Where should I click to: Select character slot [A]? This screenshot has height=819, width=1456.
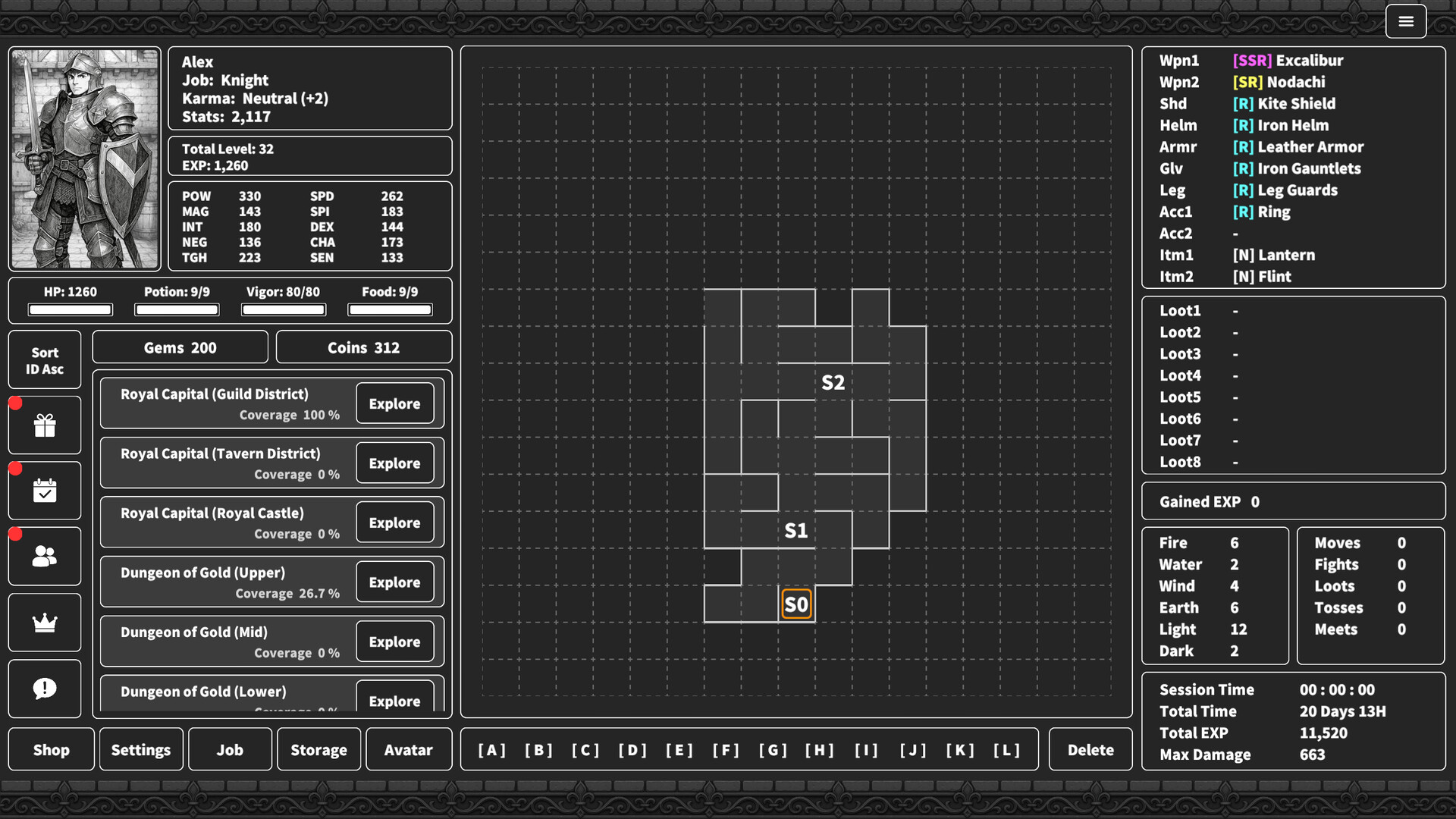[x=491, y=749]
